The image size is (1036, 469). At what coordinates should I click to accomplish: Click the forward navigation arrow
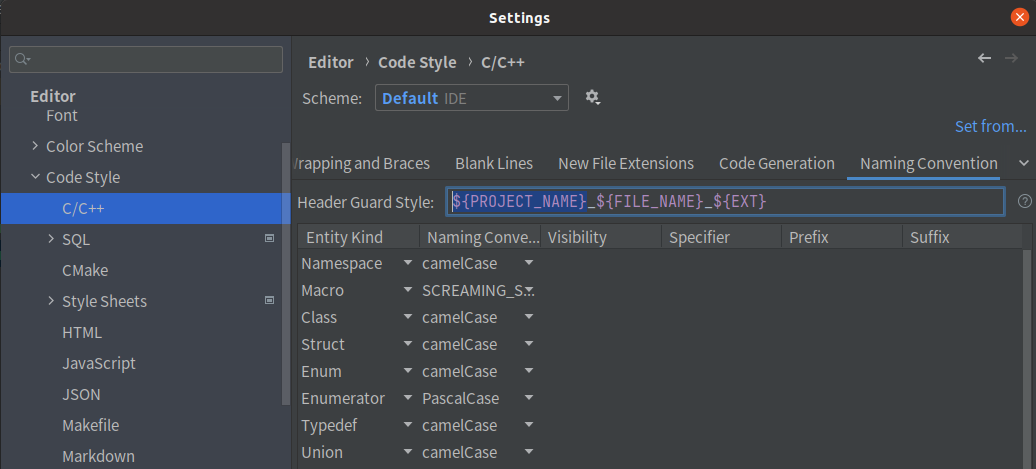click(1012, 59)
